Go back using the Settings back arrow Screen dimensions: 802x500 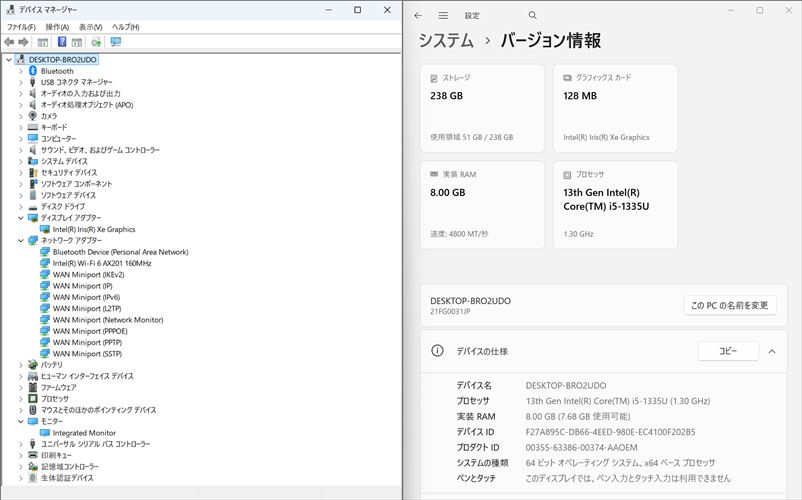[418, 15]
